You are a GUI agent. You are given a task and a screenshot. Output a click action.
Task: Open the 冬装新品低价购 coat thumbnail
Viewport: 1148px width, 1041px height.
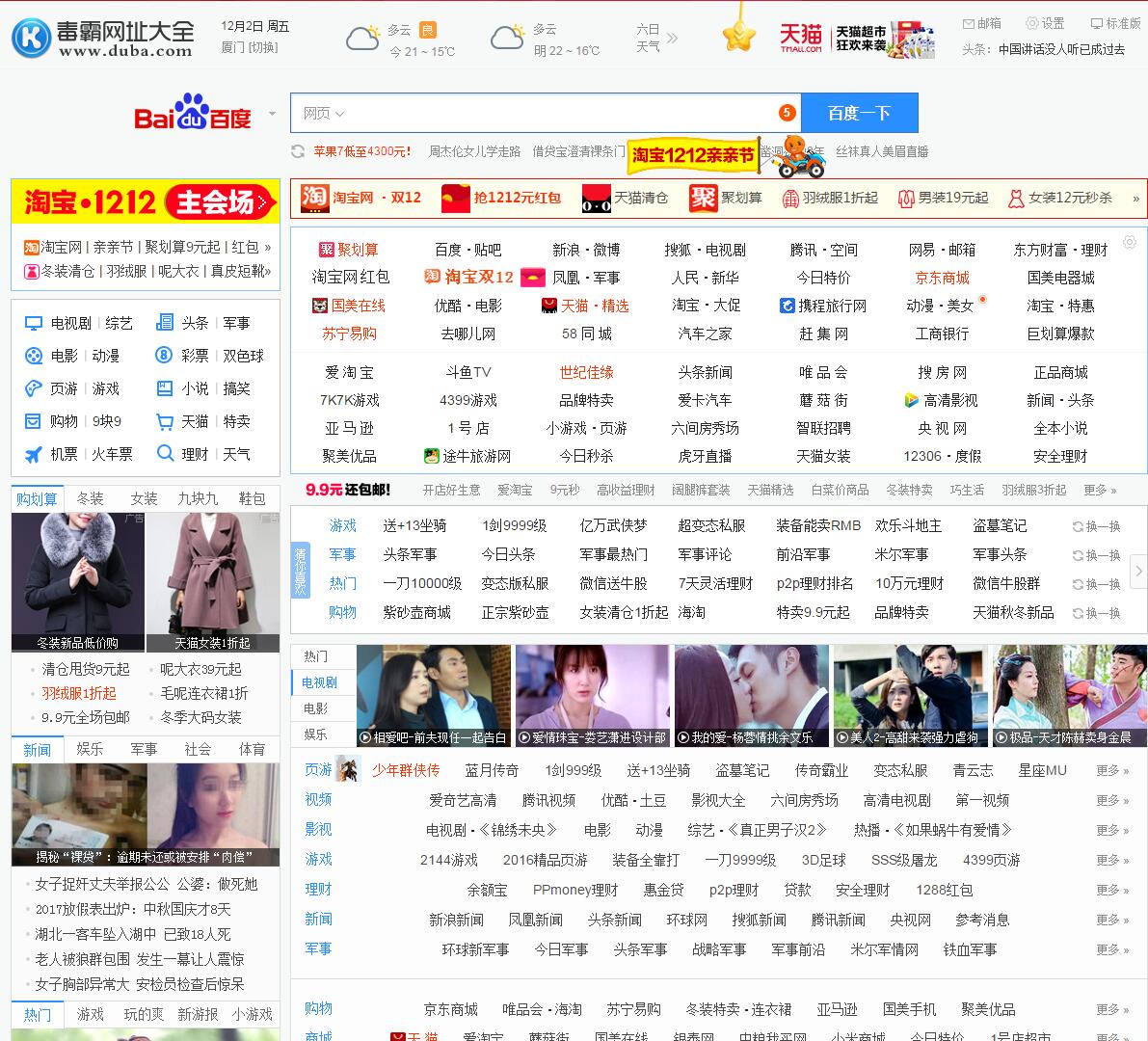[78, 582]
